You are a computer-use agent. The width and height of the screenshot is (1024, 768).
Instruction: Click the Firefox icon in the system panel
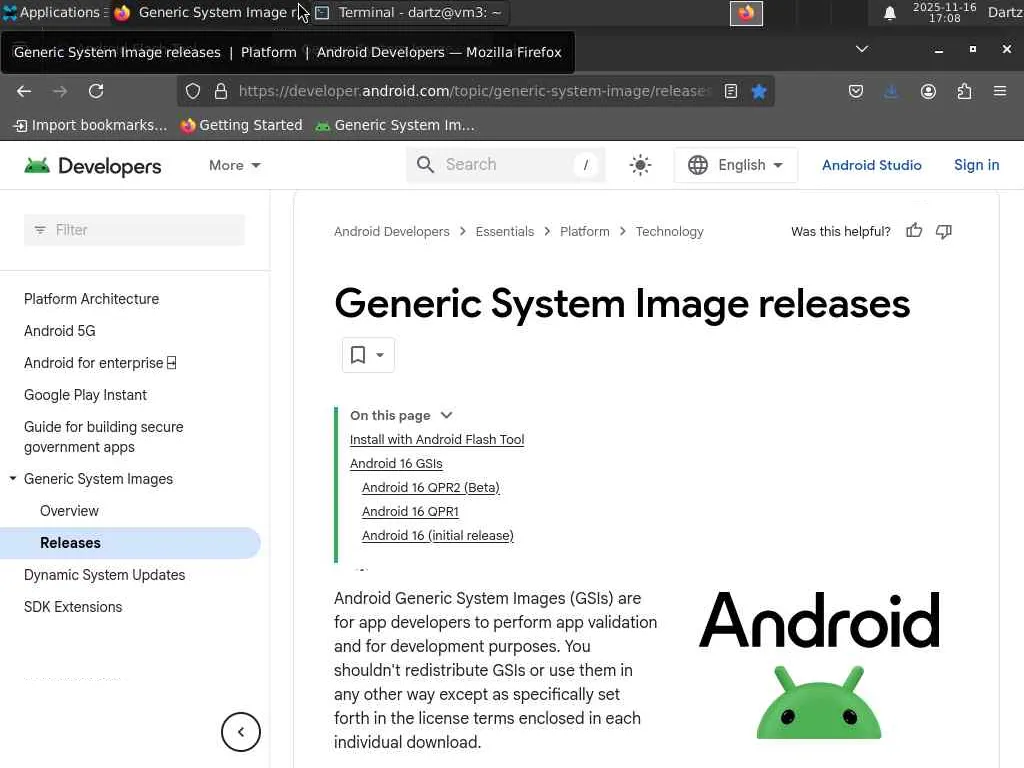tap(746, 13)
